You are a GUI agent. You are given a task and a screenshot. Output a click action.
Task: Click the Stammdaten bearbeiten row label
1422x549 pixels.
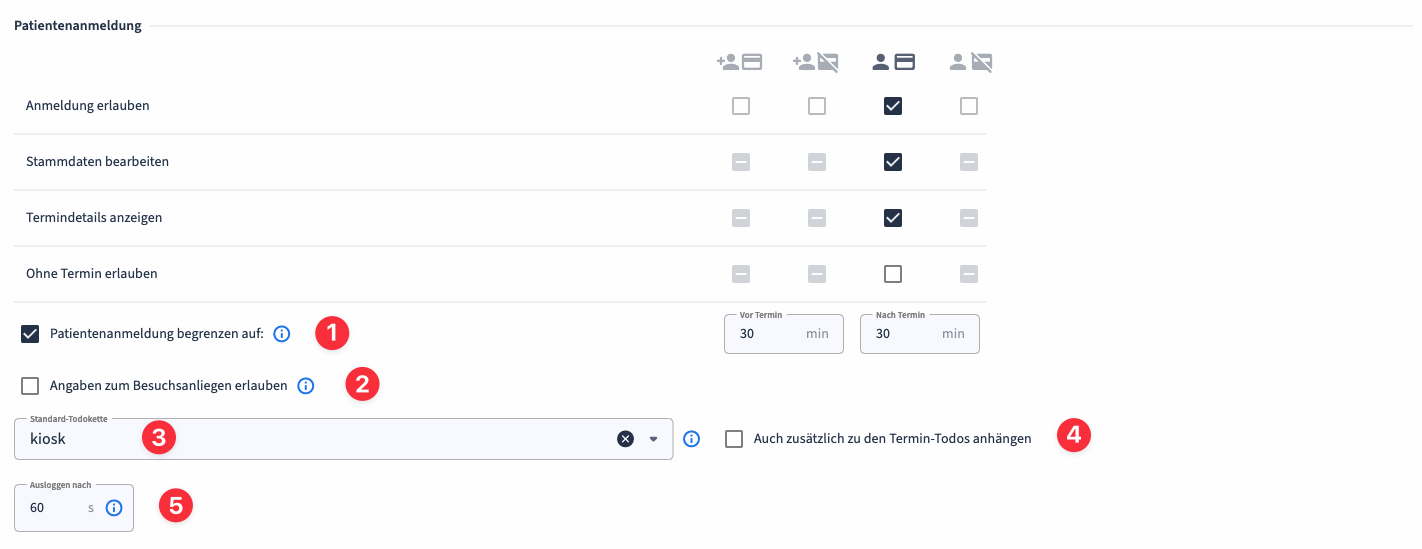pyautogui.click(x=97, y=161)
